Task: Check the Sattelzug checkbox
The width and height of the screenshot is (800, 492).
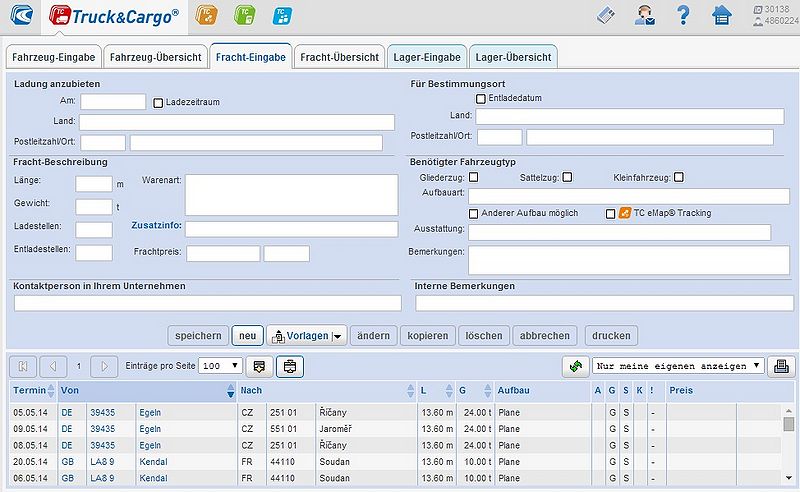Action: [567, 177]
